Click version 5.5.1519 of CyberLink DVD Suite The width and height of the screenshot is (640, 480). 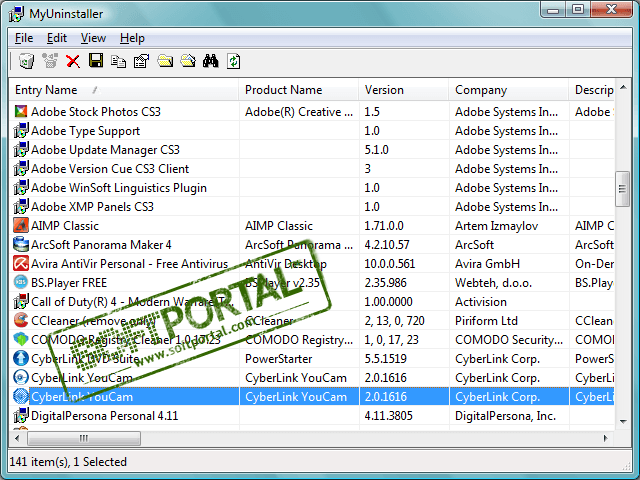click(x=385, y=359)
